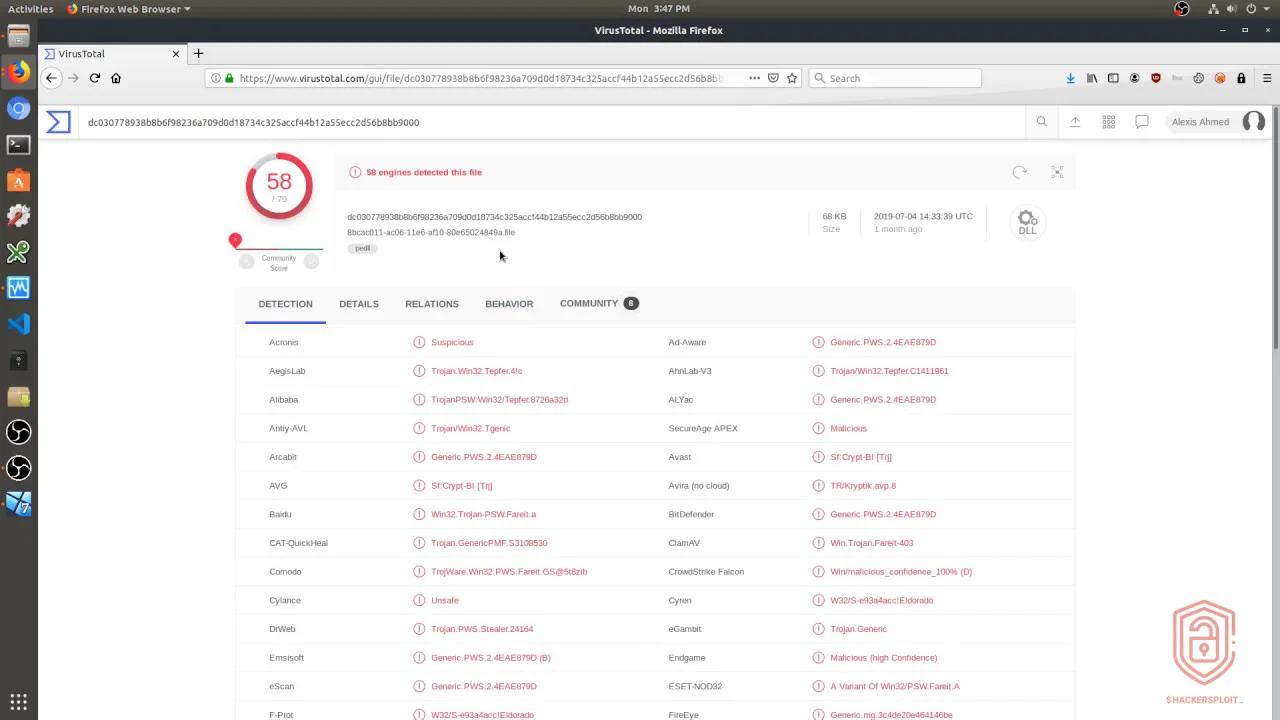Click the file hash input field
1280x720 pixels.
[400, 121]
